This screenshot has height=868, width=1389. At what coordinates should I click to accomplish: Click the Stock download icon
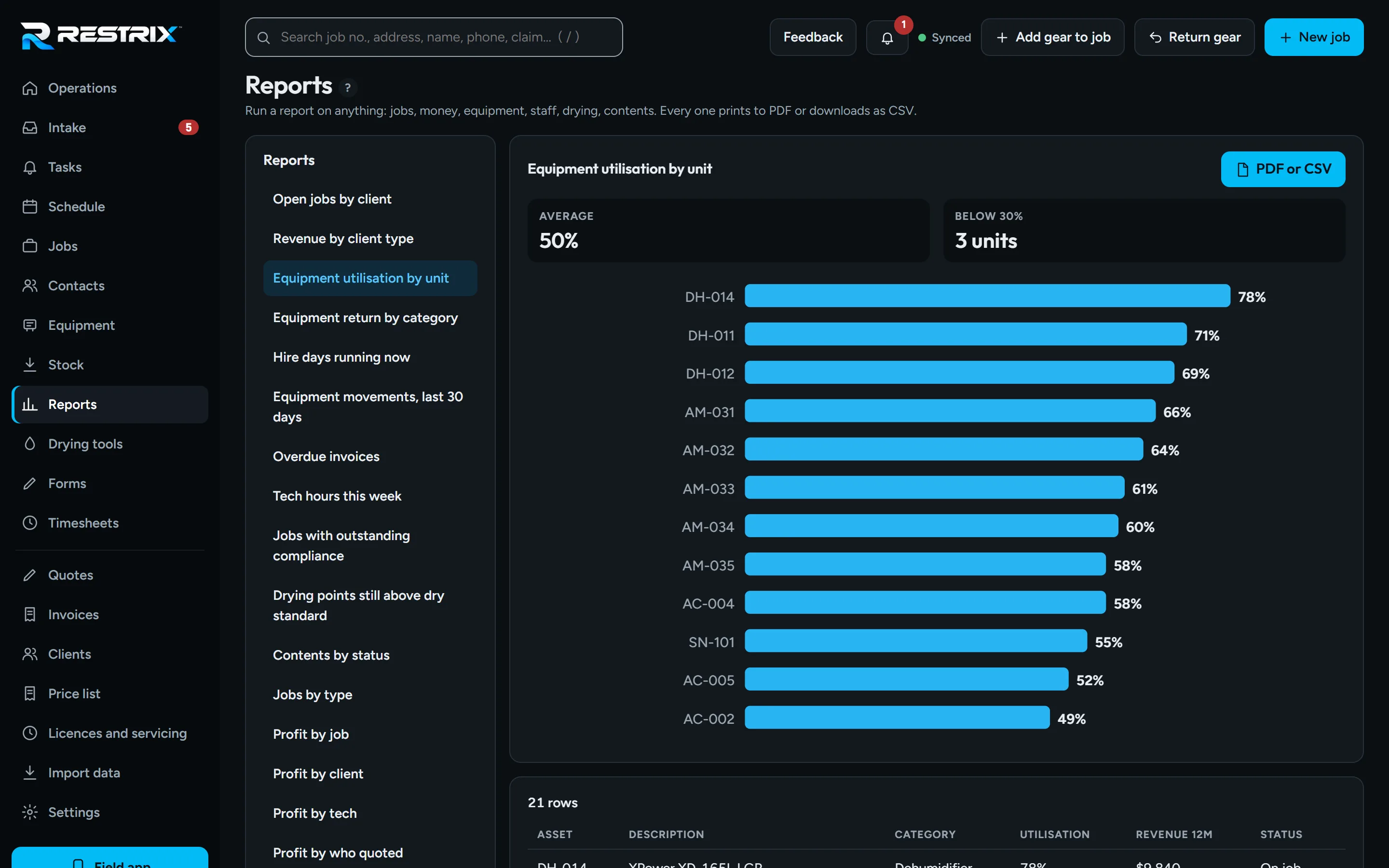point(30,365)
